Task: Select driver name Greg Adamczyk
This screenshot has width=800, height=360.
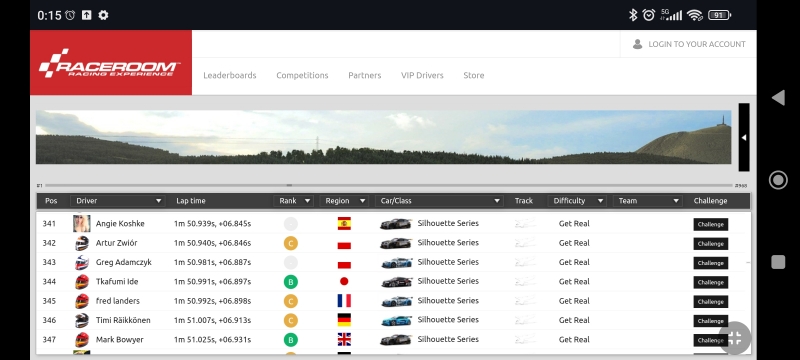Action: tap(123, 262)
